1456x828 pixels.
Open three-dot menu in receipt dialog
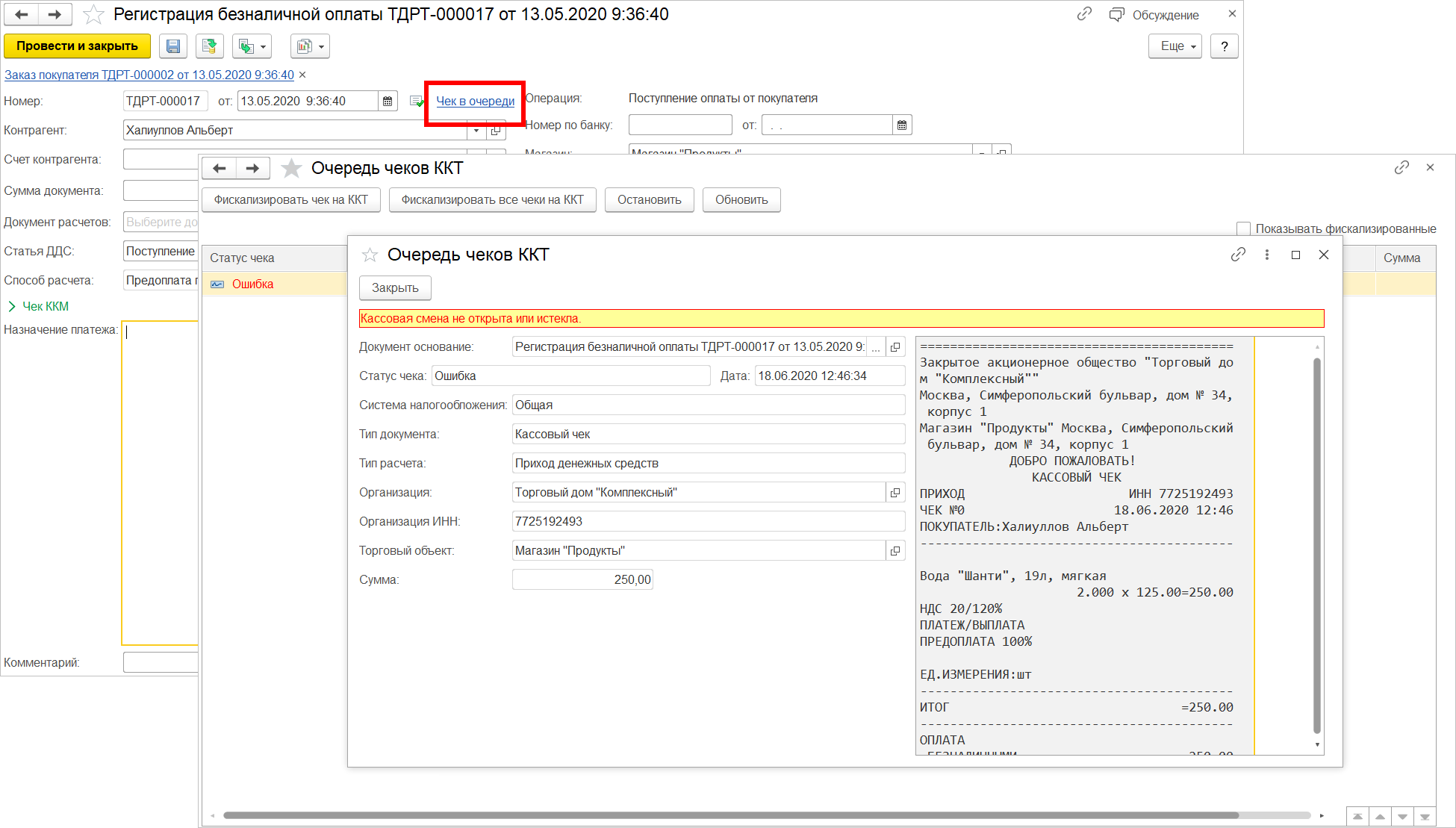(1267, 255)
